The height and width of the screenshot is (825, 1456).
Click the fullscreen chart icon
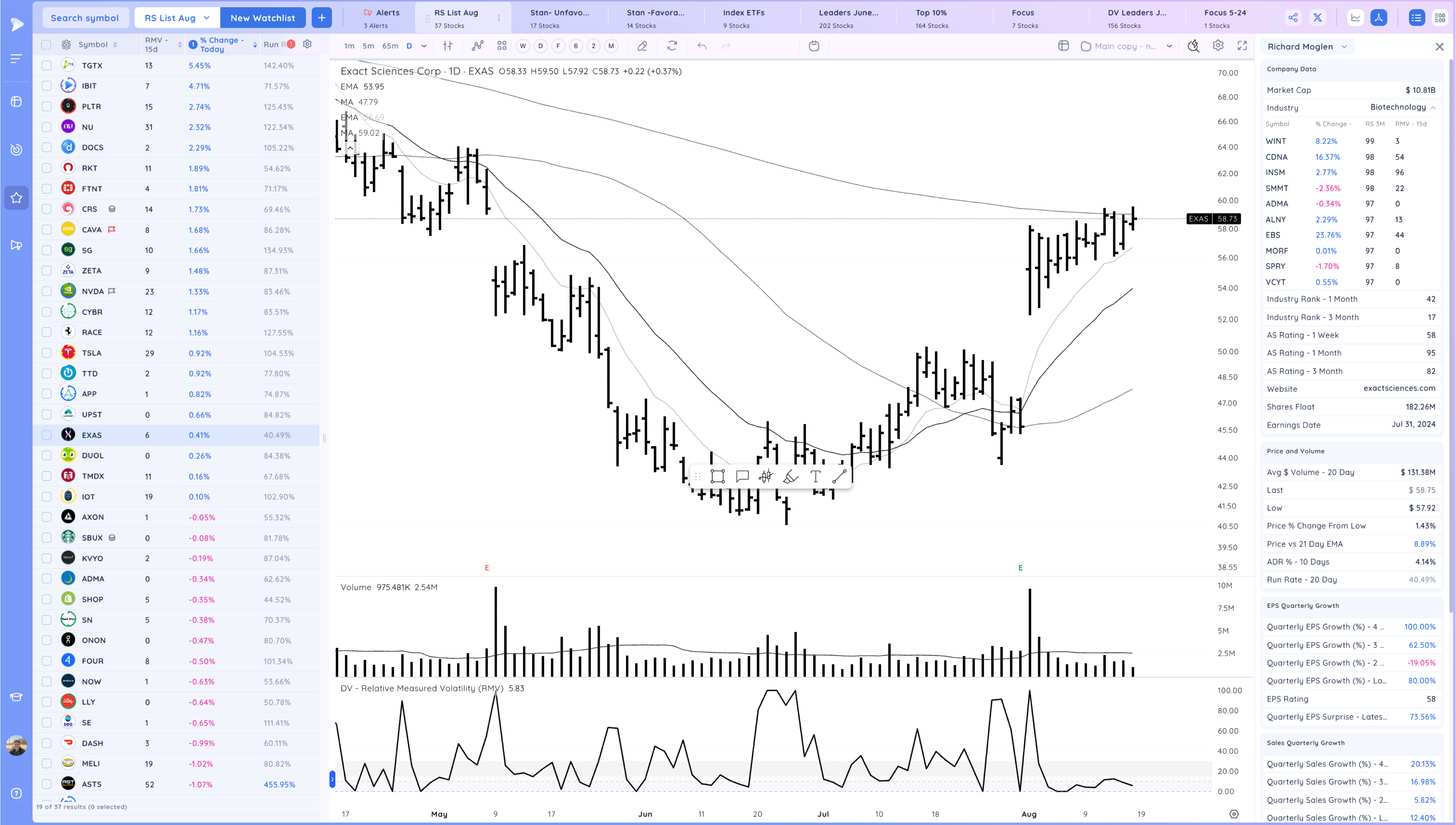1242,46
